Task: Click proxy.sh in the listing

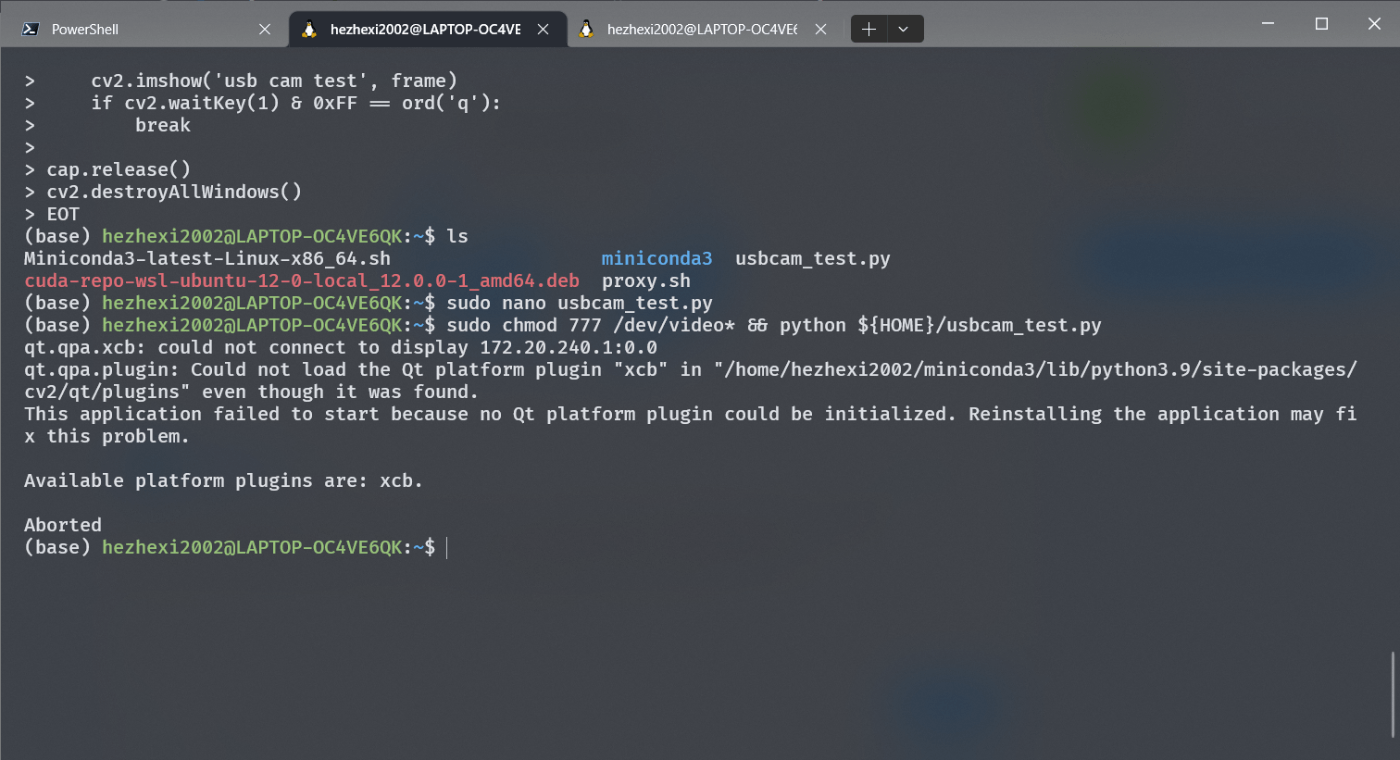Action: [x=646, y=281]
